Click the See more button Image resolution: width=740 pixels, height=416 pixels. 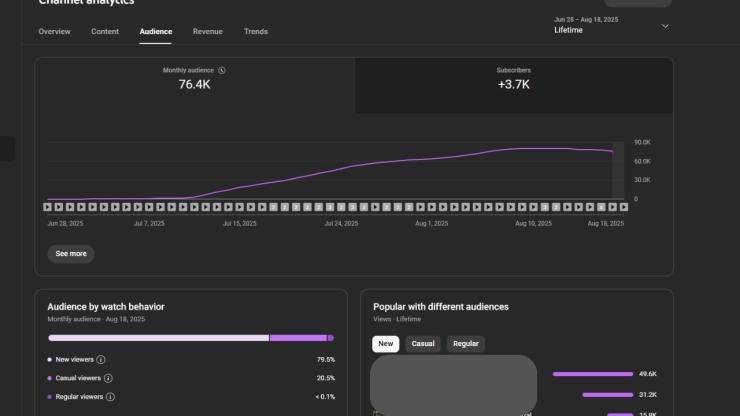coord(71,254)
